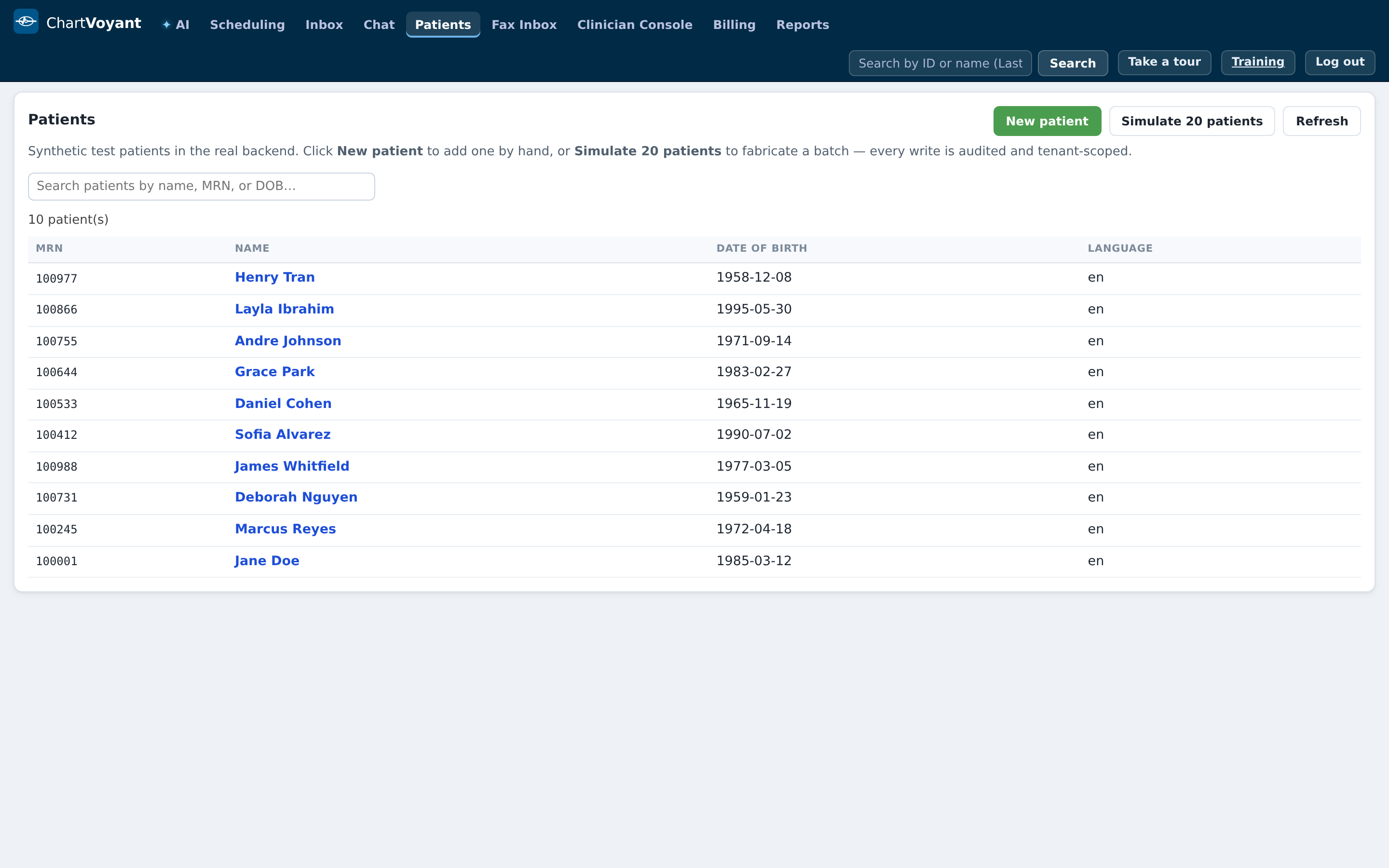
Task: Select the Patients tab
Action: coord(443,25)
